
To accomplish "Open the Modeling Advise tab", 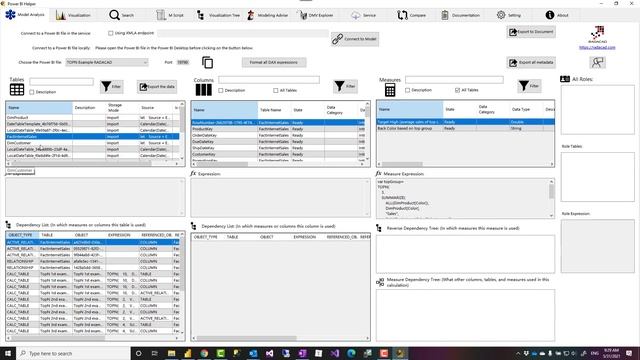I will (x=268, y=15).
